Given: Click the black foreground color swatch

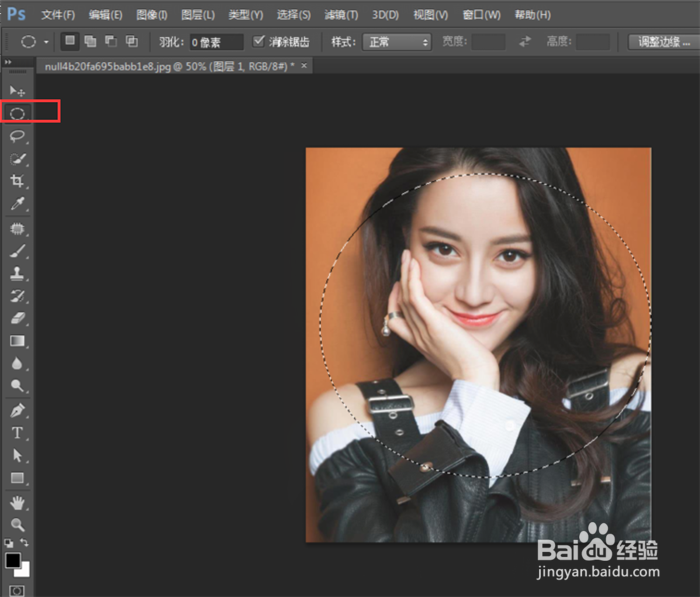Looking at the screenshot, I should 12,559.
